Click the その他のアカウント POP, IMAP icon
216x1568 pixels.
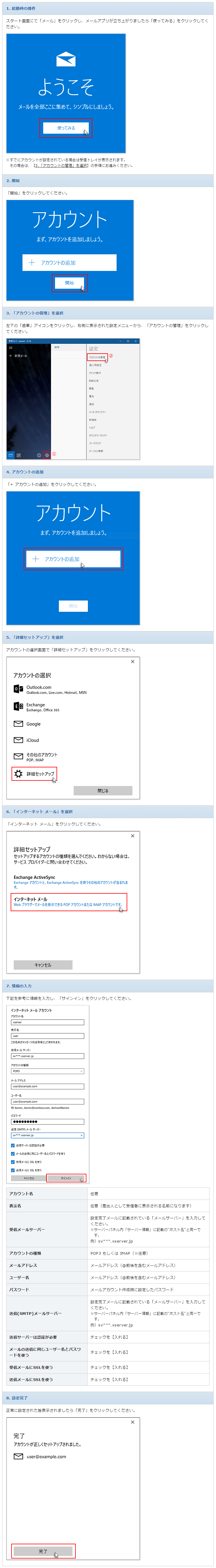pyautogui.click(x=18, y=757)
